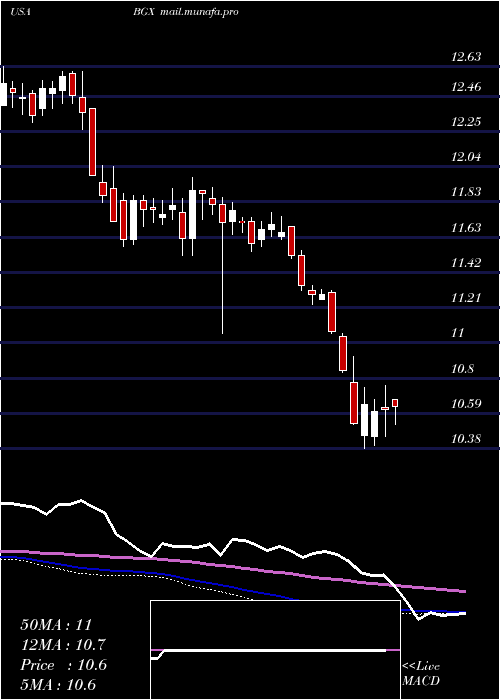
Task: Click the 12.04 price axis label
Action: pyautogui.click(x=466, y=157)
